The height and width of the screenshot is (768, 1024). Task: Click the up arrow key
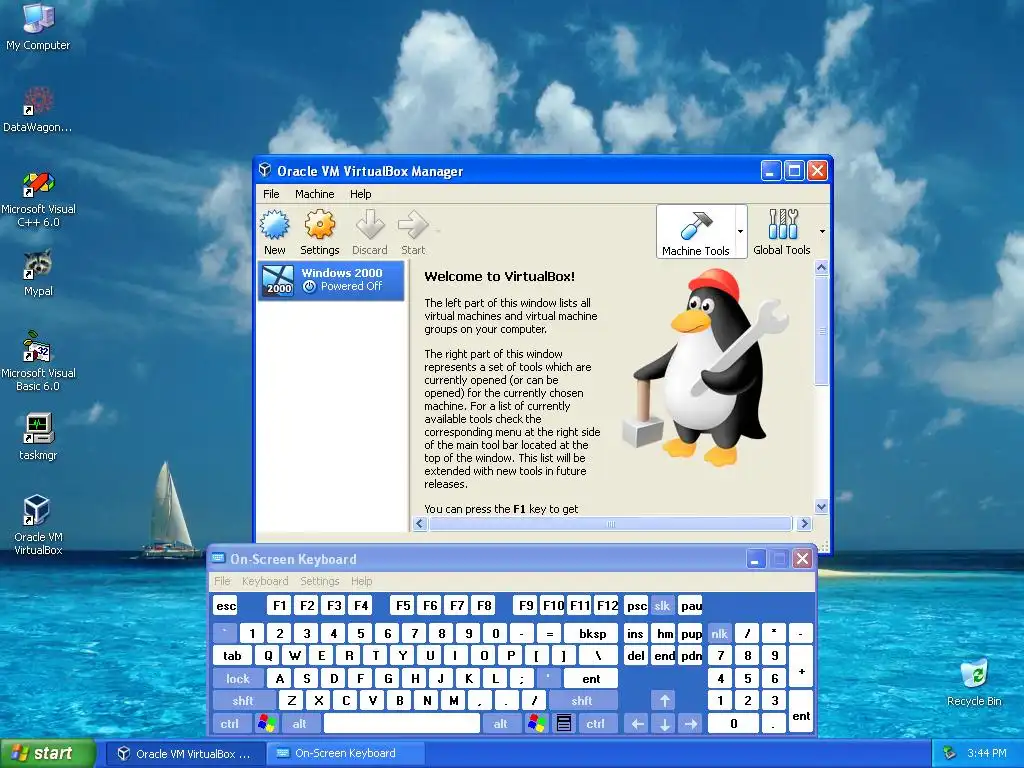(664, 701)
